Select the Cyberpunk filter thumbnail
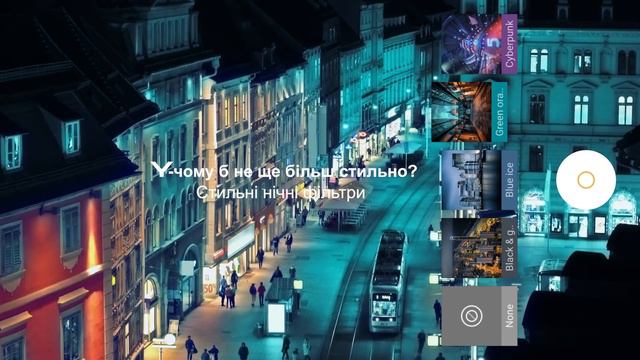 (479, 44)
